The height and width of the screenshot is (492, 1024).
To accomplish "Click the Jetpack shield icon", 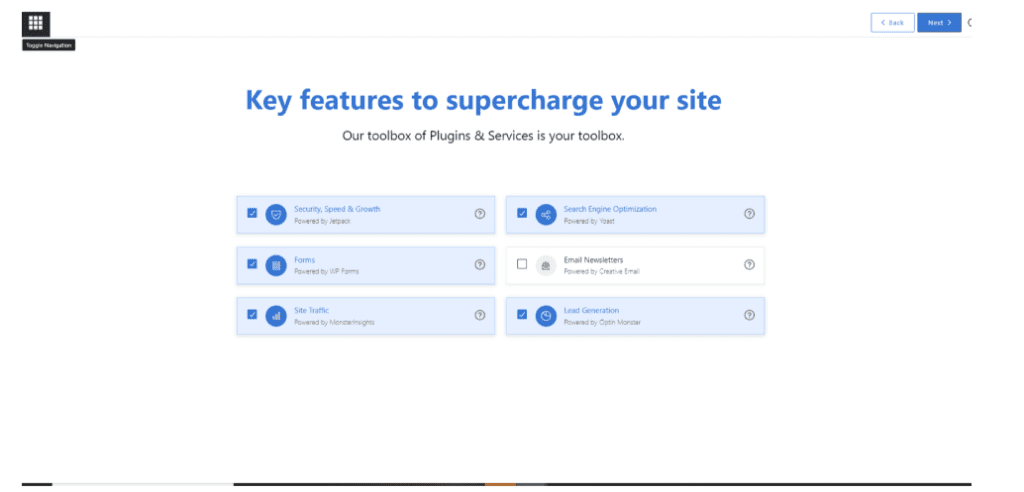I will pos(276,214).
